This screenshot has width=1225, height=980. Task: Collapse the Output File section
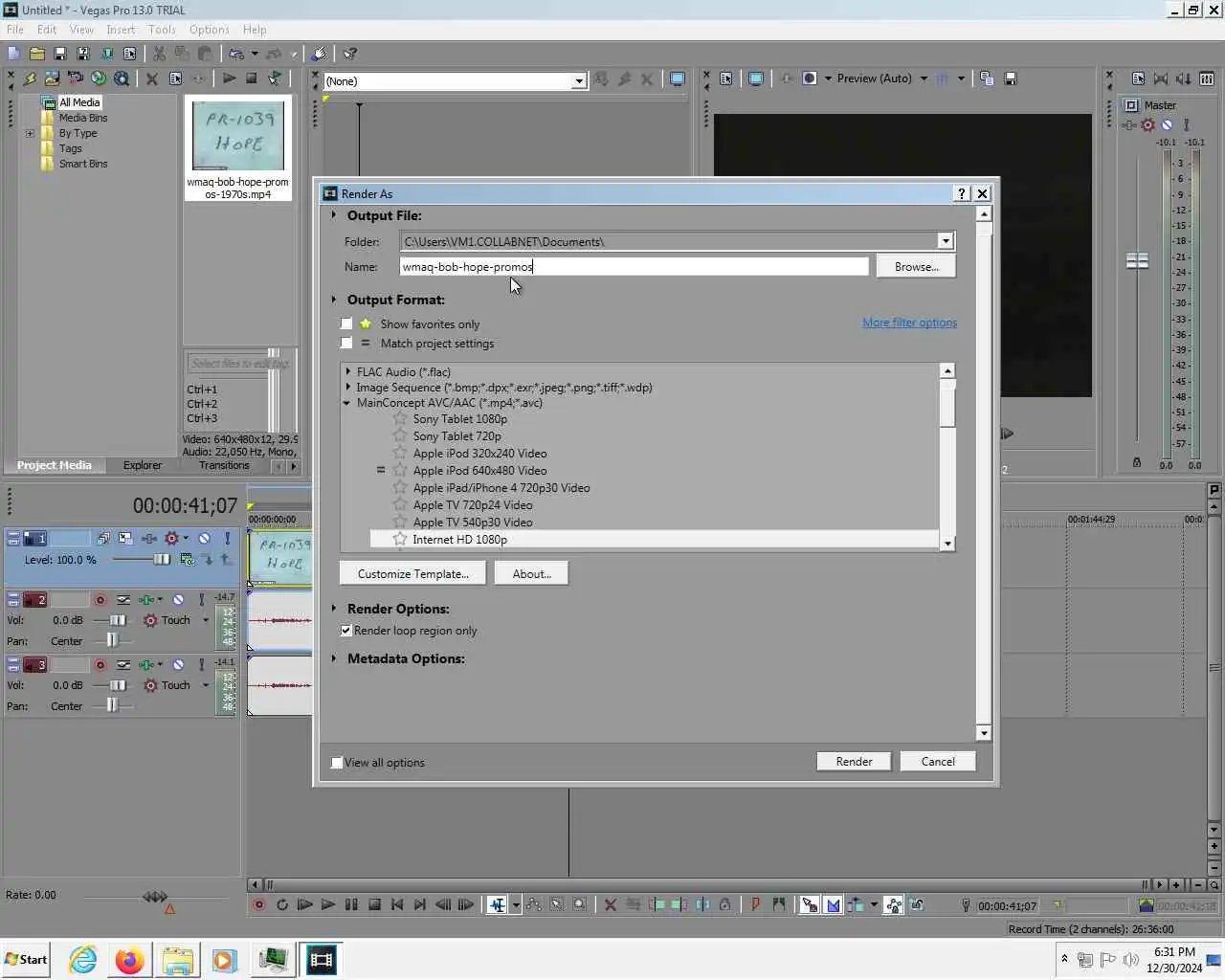334,215
